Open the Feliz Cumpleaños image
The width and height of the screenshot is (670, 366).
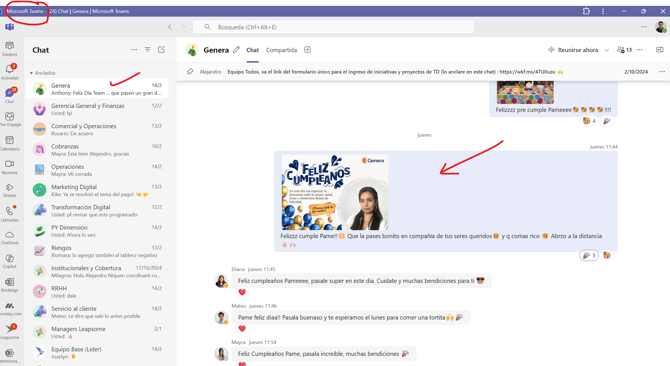(335, 192)
